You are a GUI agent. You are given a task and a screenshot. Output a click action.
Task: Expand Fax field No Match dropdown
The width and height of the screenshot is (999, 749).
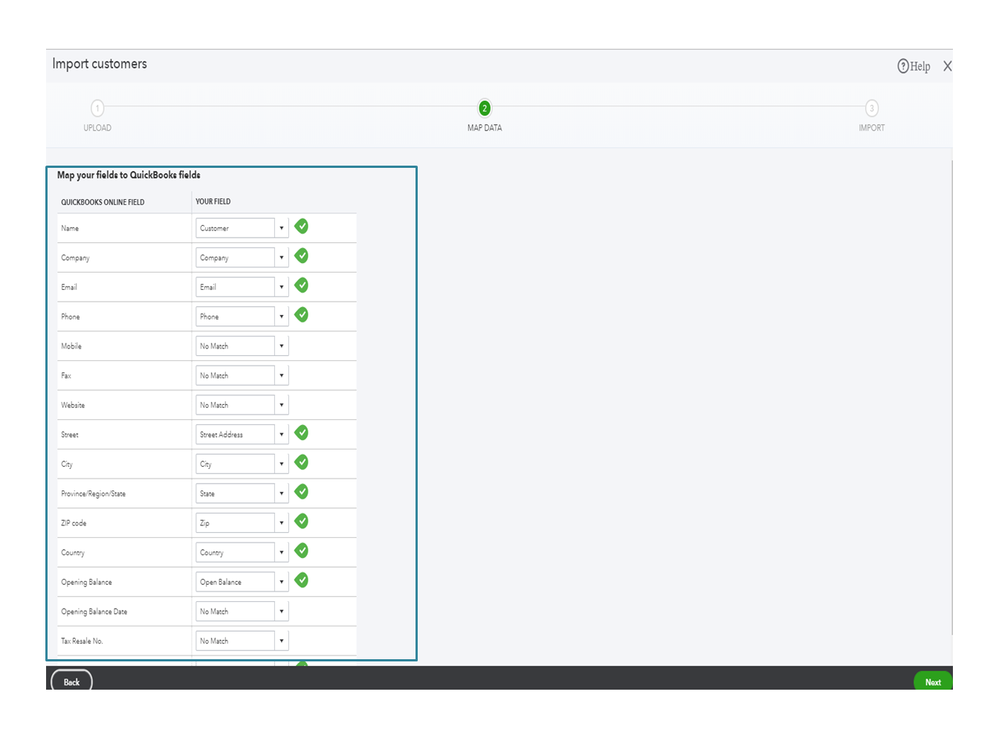pyautogui.click(x=242, y=375)
